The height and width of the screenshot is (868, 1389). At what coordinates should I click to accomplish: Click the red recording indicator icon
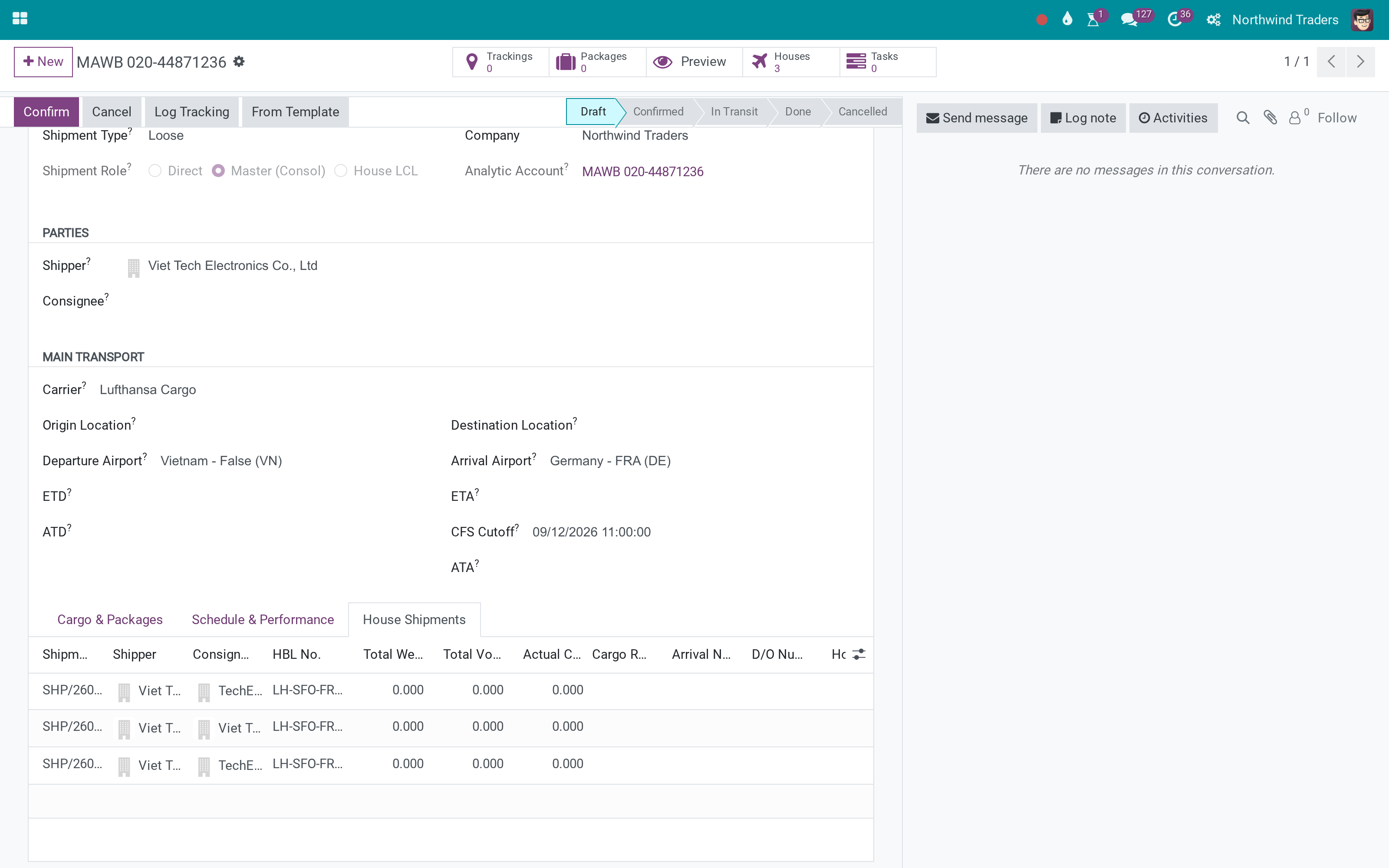(1042, 20)
